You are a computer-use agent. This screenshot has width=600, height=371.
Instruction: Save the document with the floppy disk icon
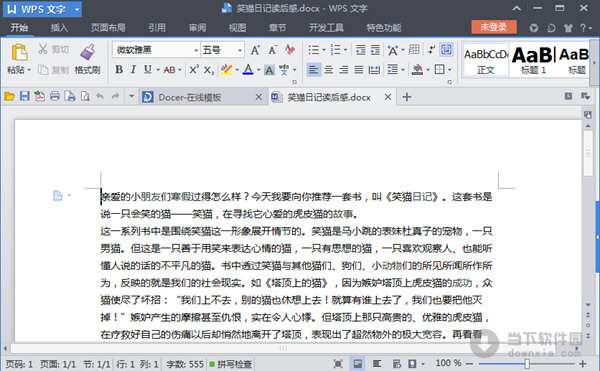point(24,96)
